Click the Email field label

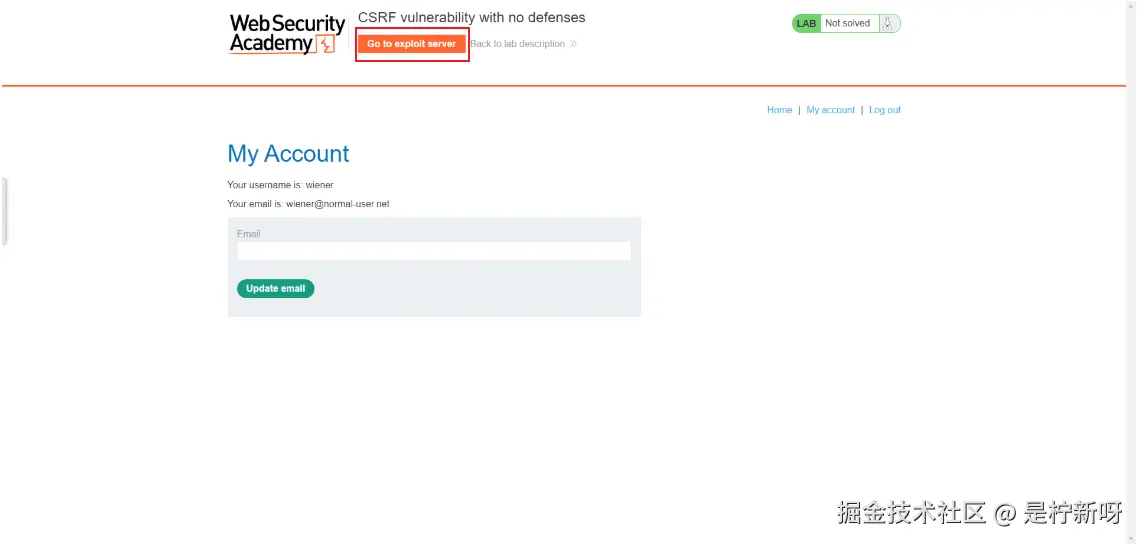[249, 234]
